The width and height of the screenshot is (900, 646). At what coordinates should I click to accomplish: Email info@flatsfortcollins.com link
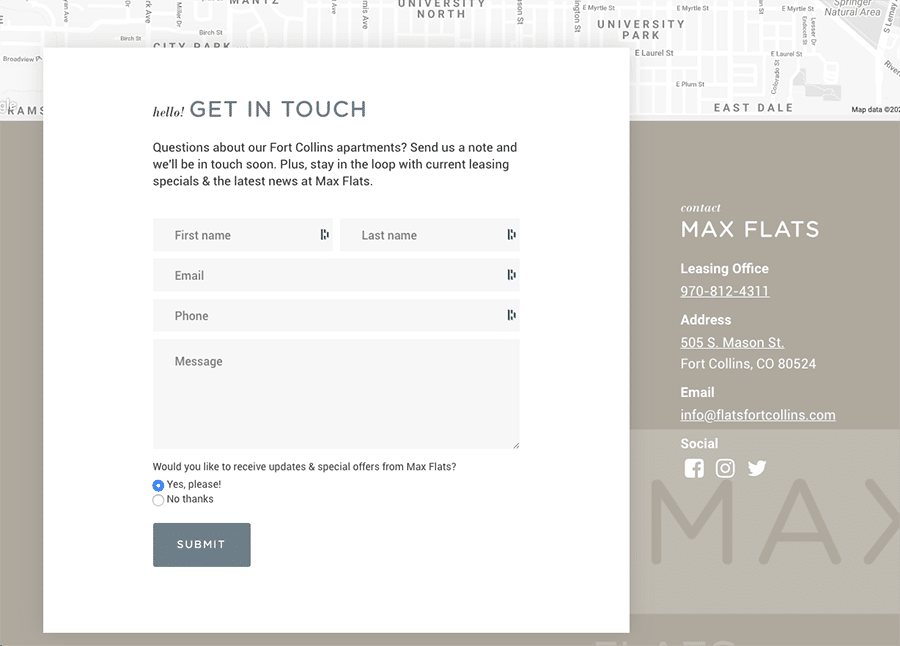(758, 415)
